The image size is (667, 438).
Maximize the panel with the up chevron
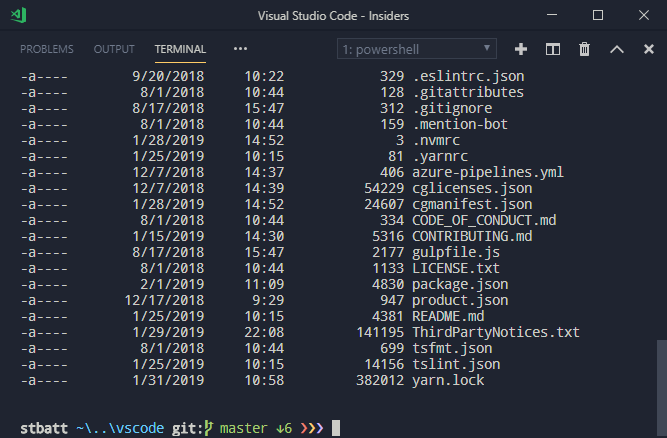[x=617, y=49]
